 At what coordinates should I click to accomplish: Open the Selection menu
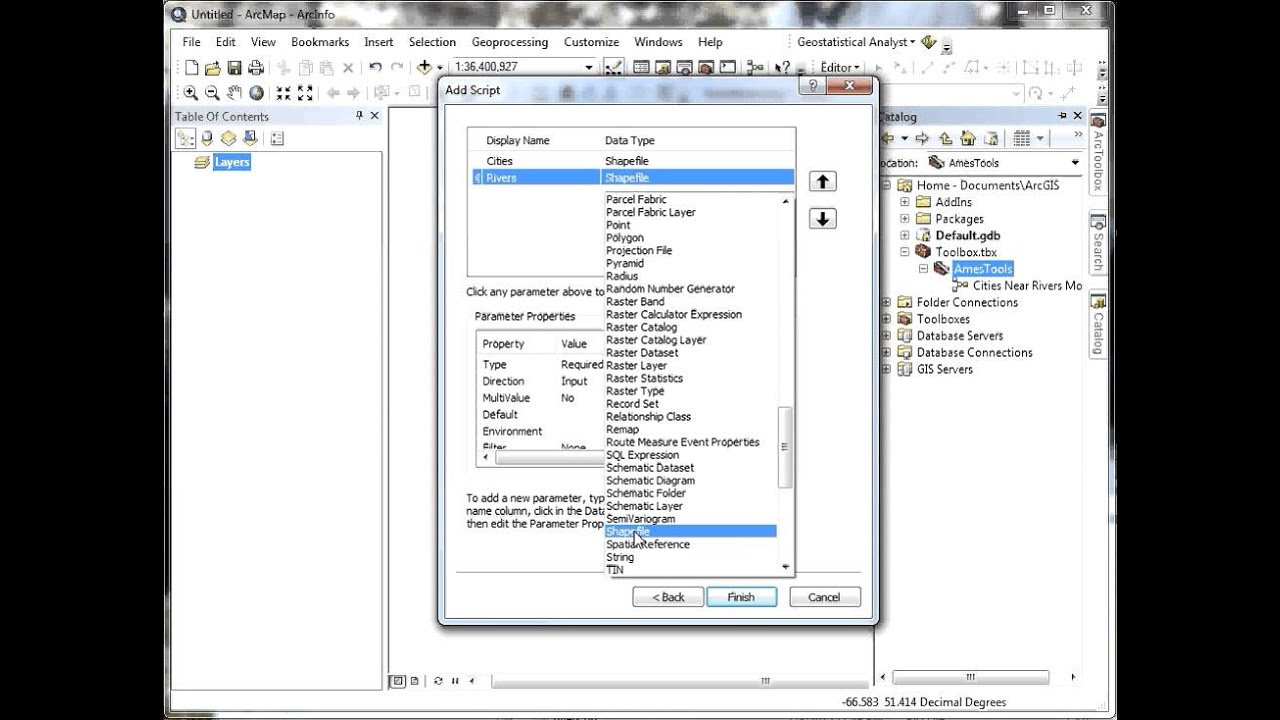coord(432,42)
